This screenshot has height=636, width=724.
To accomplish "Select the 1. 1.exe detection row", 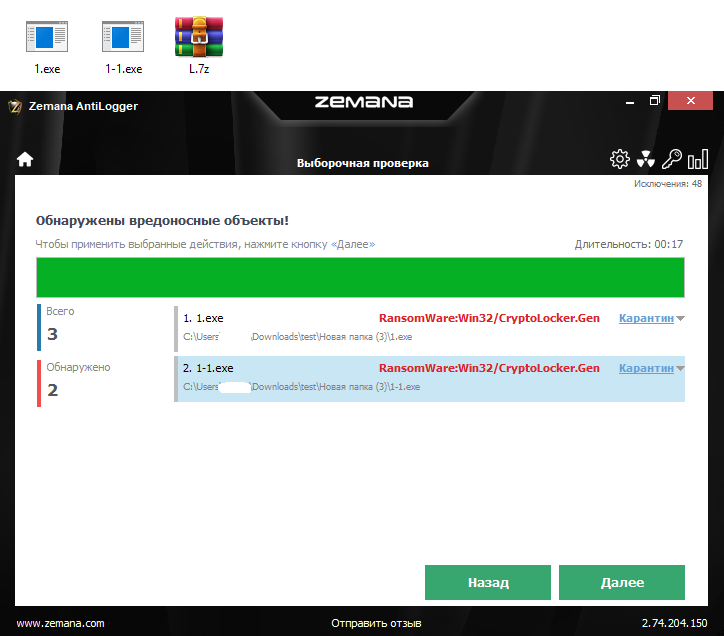I will [429, 328].
